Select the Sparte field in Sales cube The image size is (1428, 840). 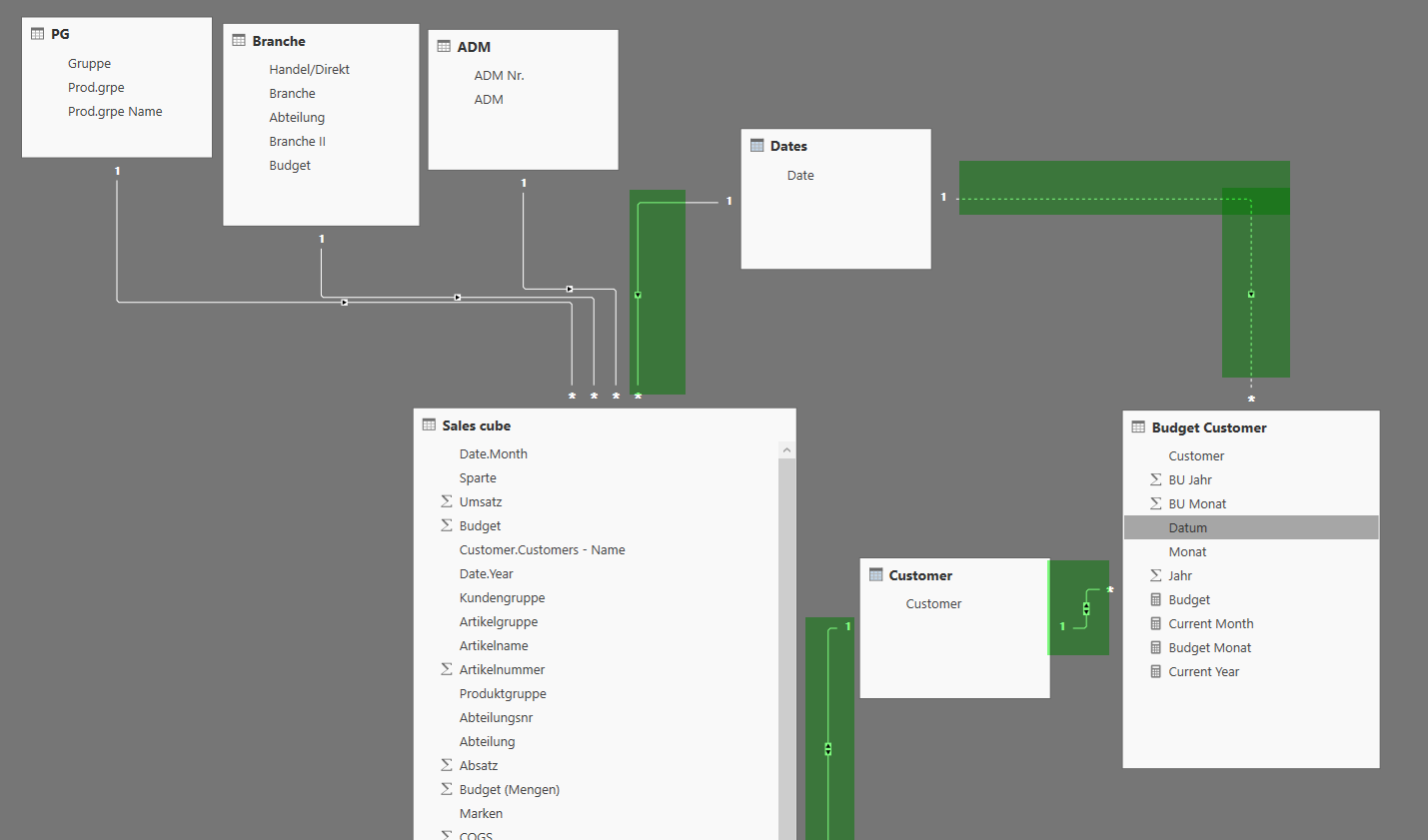478,477
